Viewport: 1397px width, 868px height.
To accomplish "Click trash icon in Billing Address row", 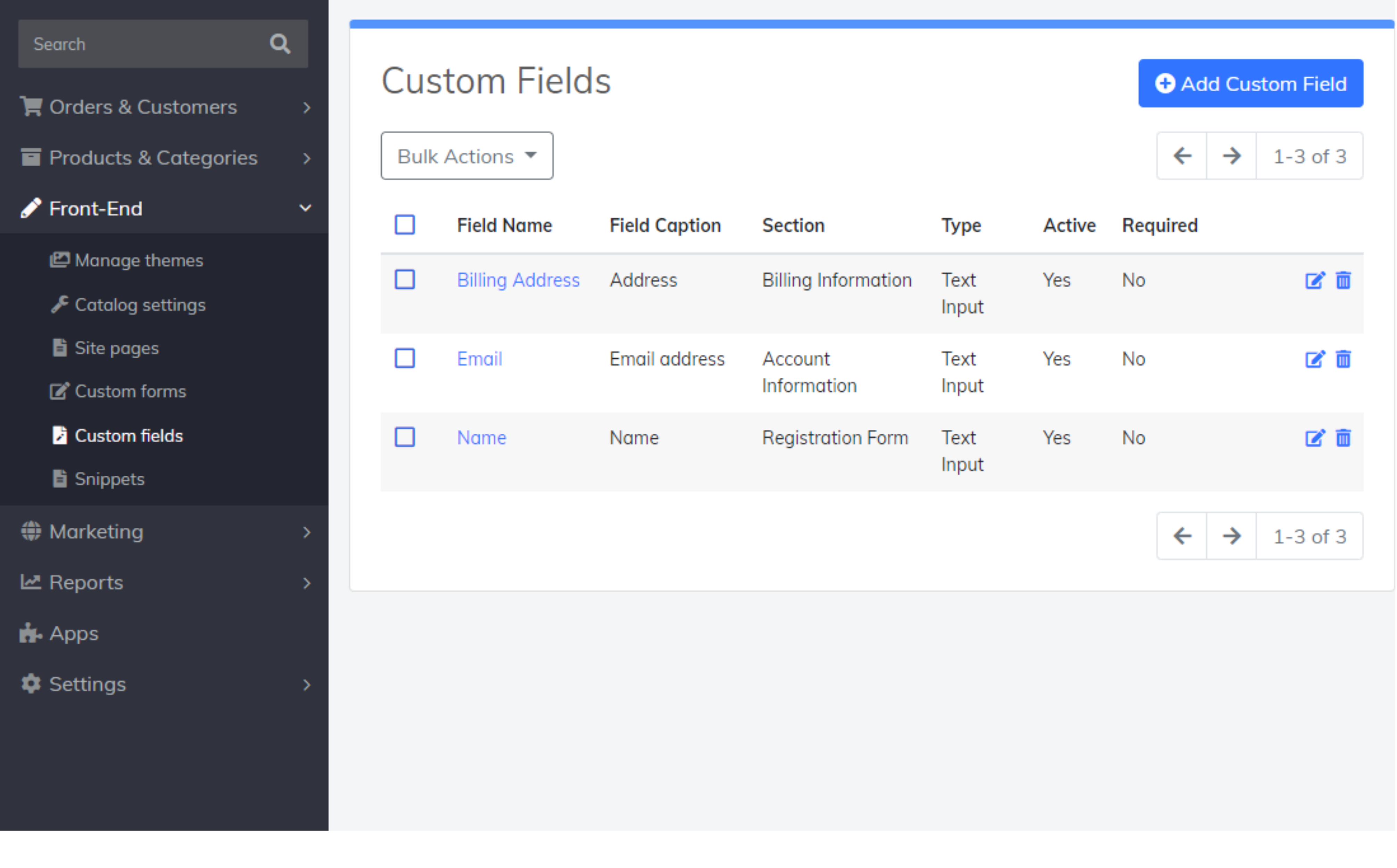I will (1343, 280).
